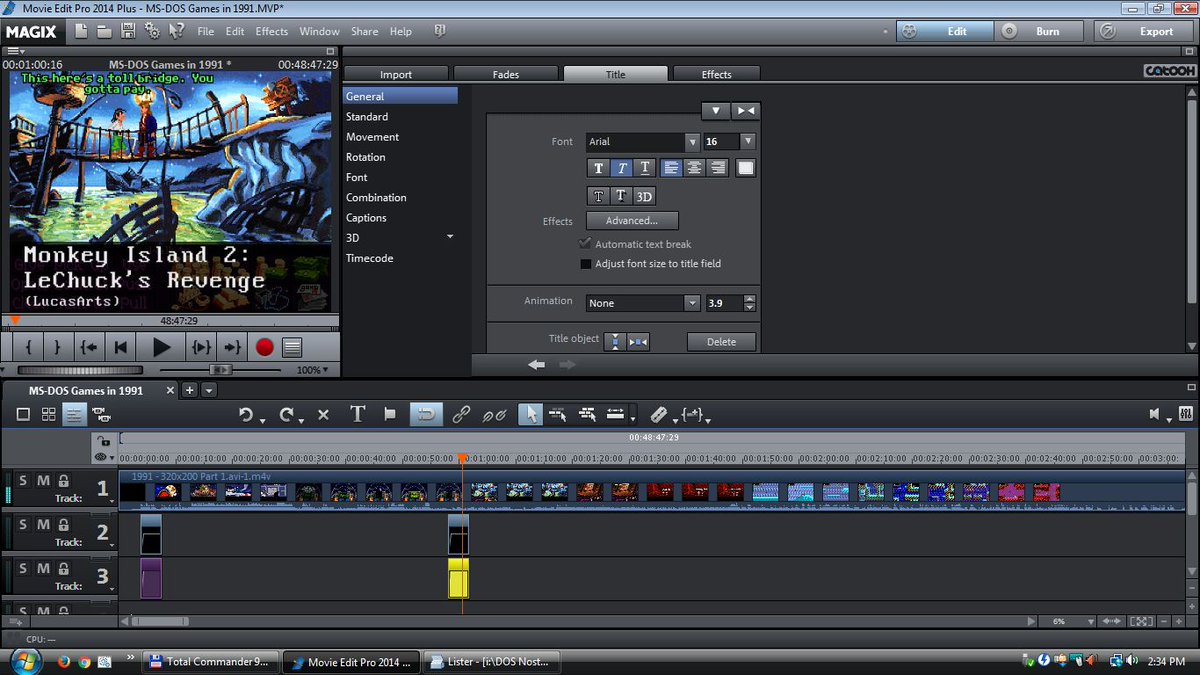The height and width of the screenshot is (675, 1200).
Task: Enable 3D text with the 3D button
Action: coord(644,196)
